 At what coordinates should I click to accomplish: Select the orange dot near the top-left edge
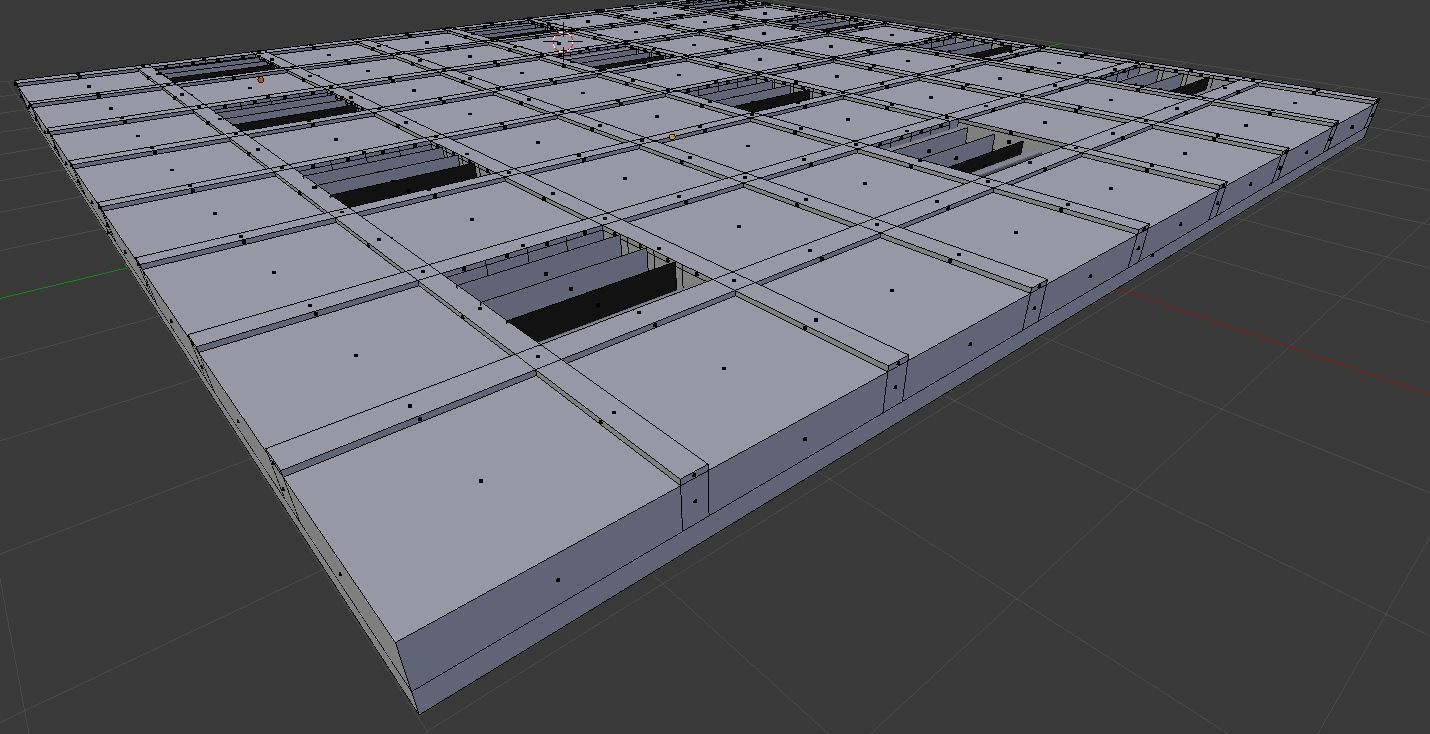click(261, 79)
